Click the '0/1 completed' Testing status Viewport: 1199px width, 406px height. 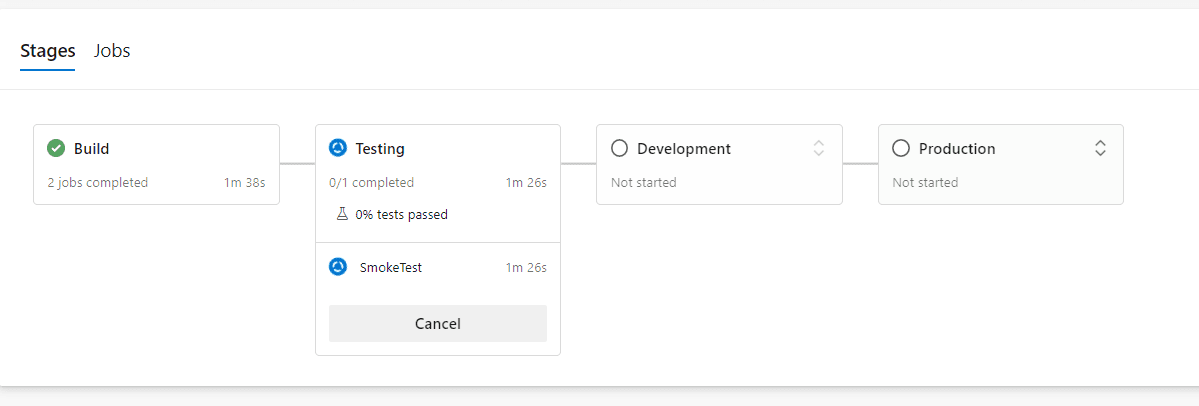pyautogui.click(x=371, y=183)
